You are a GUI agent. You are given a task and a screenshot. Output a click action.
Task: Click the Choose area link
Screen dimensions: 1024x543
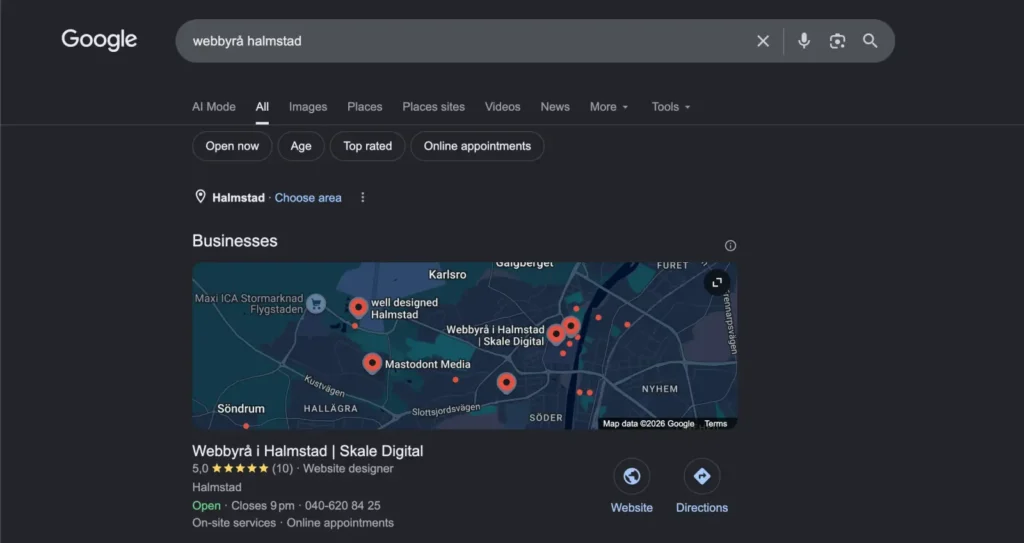coord(308,197)
